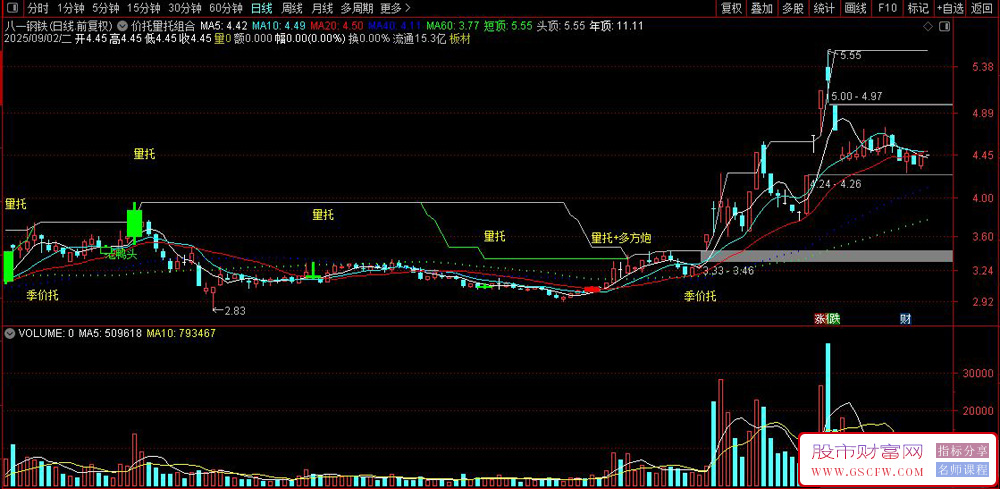Viewport: 1000px width, 489px height.
Task: Click the 板材 sector label
Action: (x=459, y=39)
